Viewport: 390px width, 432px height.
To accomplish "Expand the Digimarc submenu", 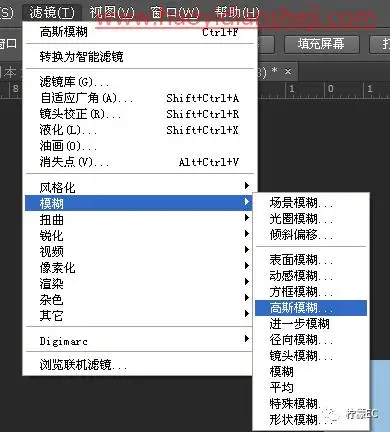I will (x=138, y=341).
